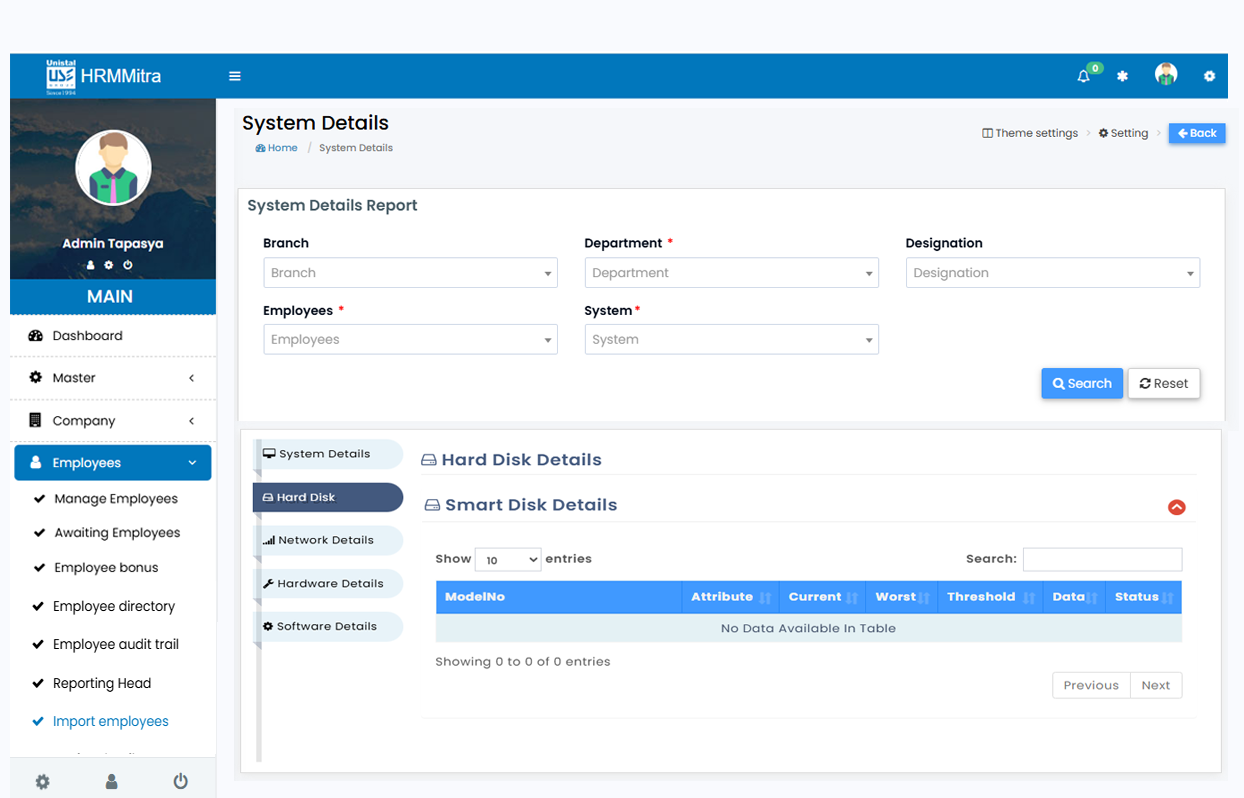This screenshot has width=1244, height=798.
Task: Toggle the hamburger sidebar menu icon
Action: pyautogui.click(x=235, y=76)
